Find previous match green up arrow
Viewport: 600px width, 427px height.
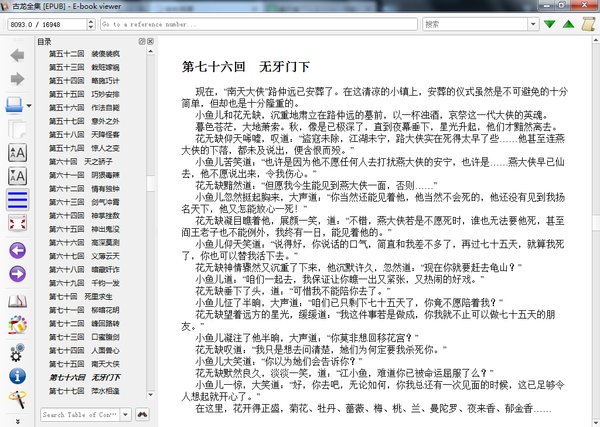(569, 24)
